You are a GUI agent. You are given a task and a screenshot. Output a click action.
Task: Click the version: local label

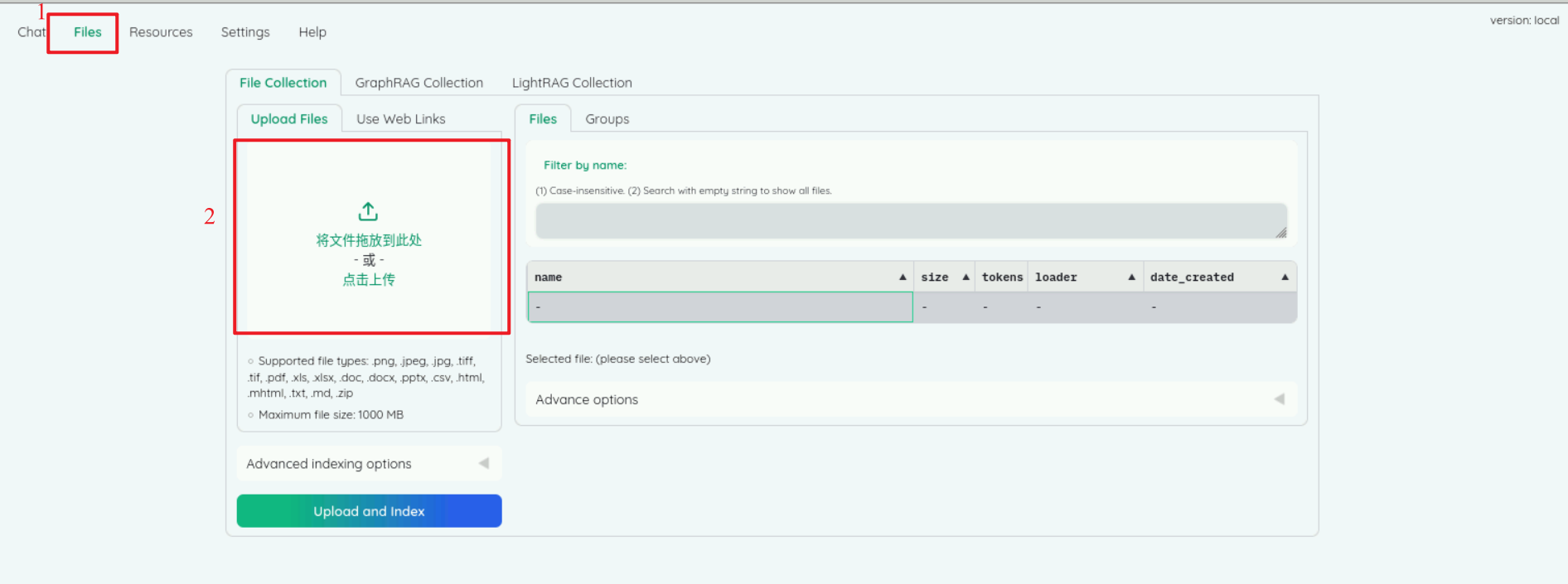(x=1524, y=21)
